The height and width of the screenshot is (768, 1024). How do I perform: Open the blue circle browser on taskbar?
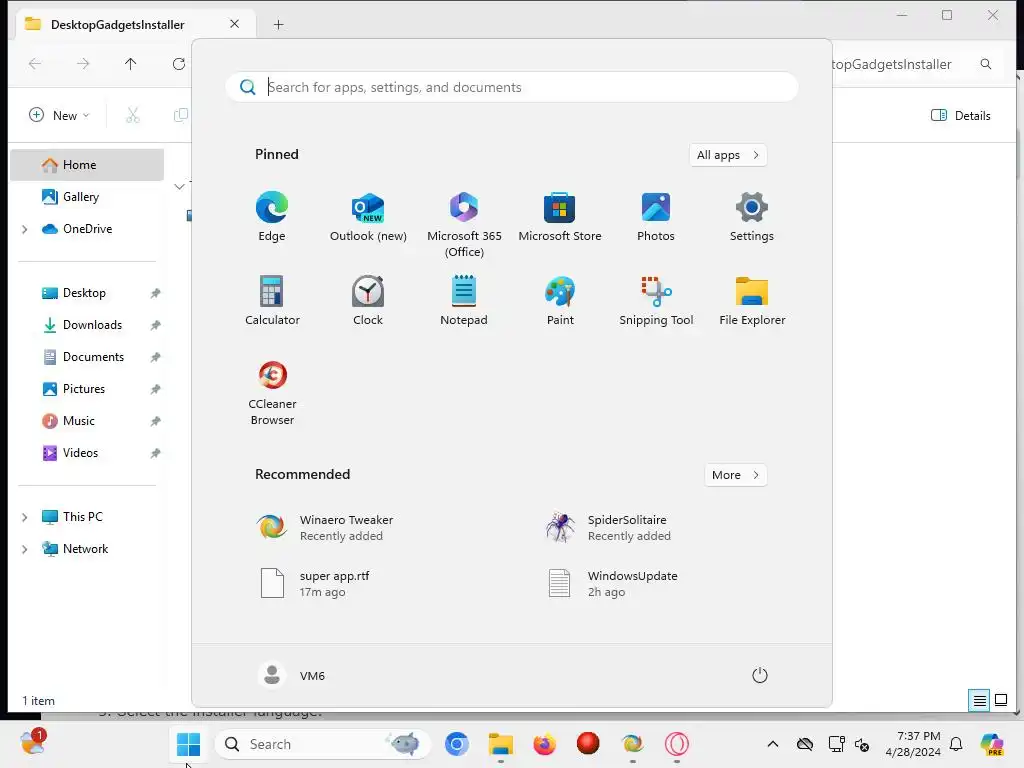point(456,744)
